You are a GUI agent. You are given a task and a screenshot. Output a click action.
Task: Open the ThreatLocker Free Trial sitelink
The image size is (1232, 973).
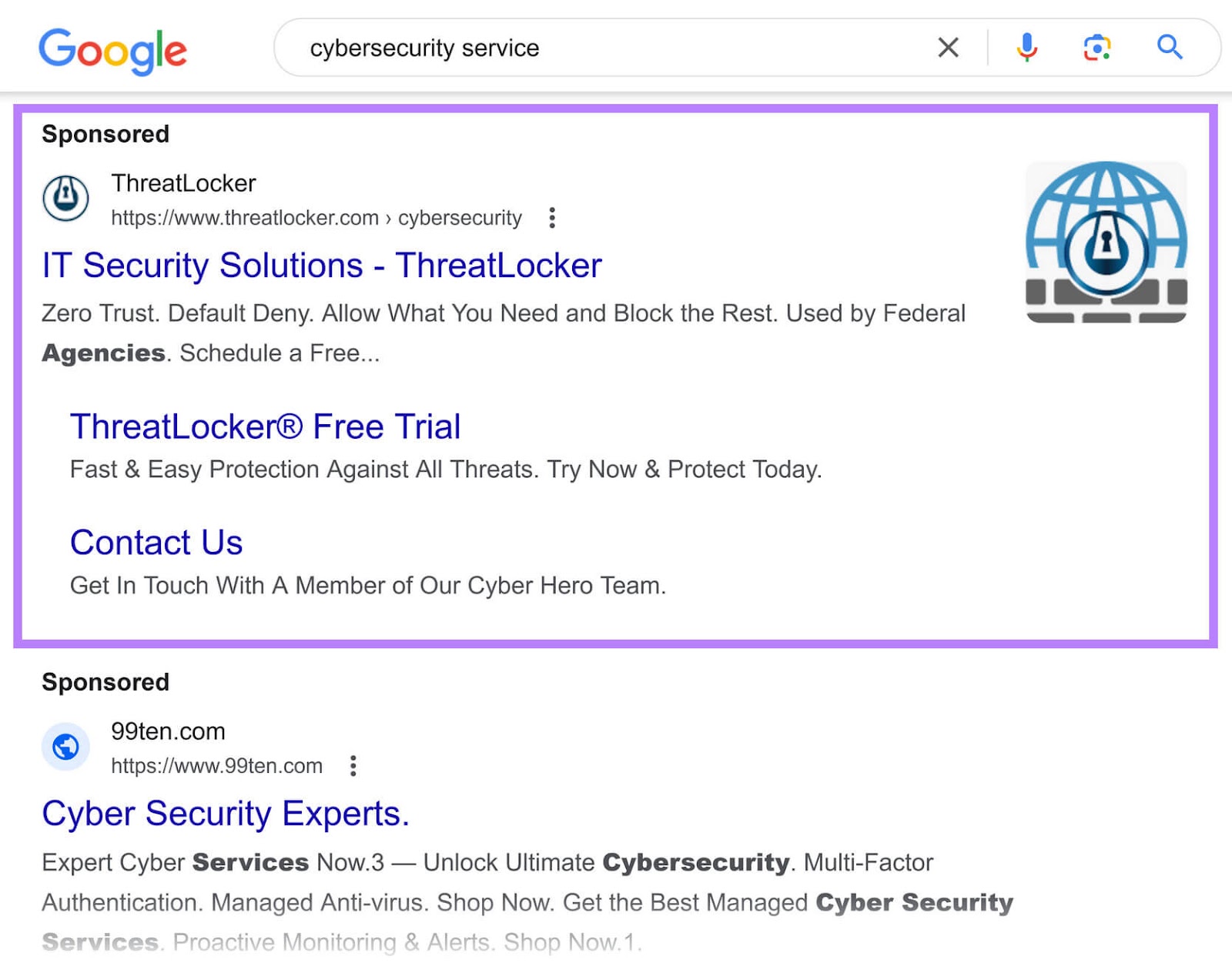coord(265,426)
